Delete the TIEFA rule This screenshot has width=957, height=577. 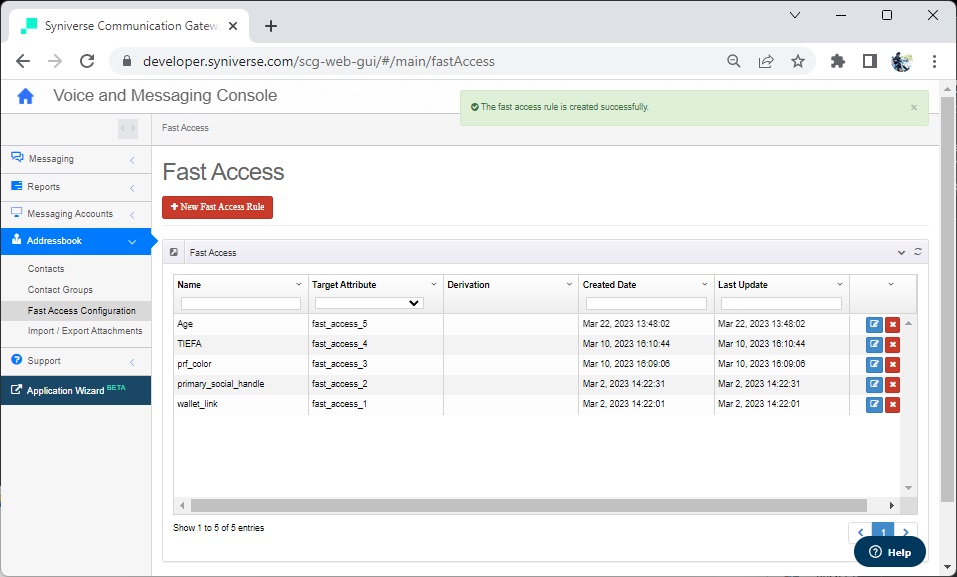coord(892,344)
